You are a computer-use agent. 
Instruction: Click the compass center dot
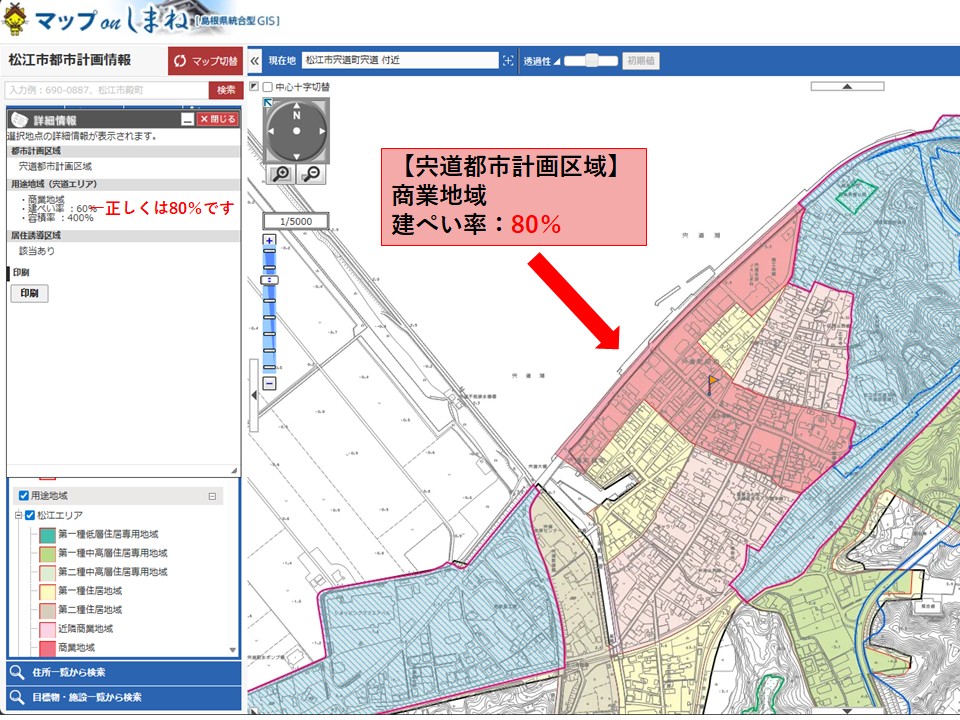297,131
